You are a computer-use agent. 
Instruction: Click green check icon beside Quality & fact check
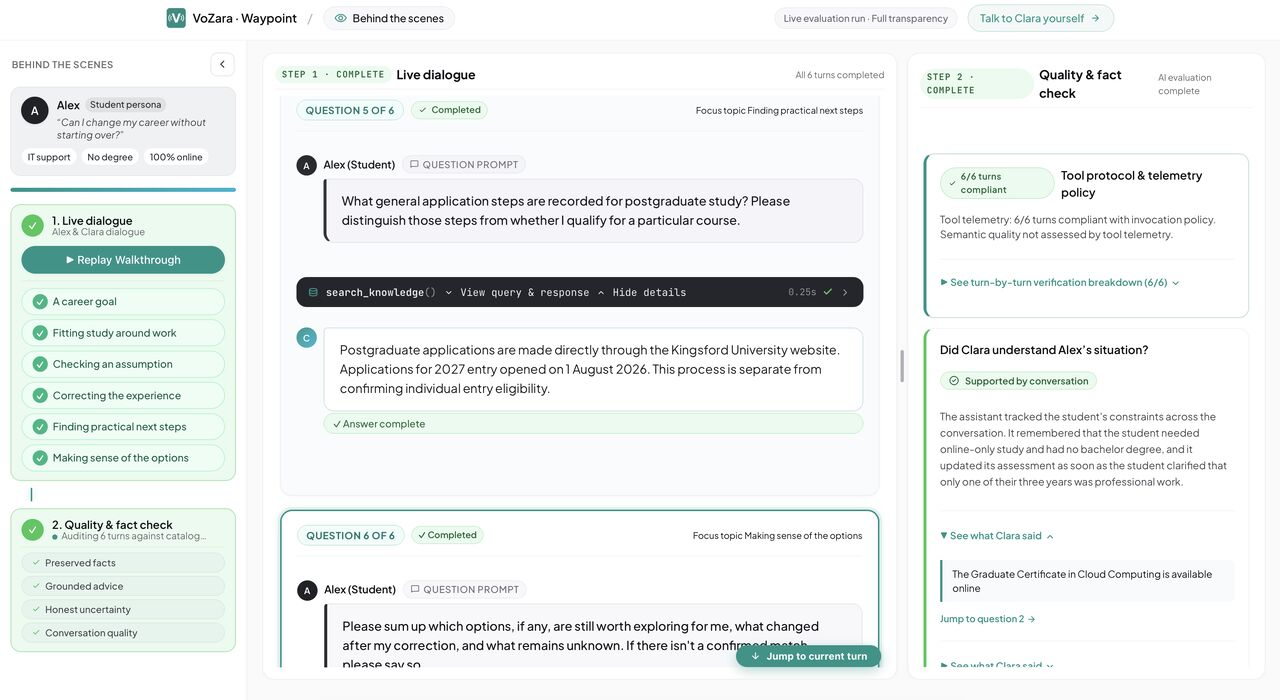pos(33,530)
